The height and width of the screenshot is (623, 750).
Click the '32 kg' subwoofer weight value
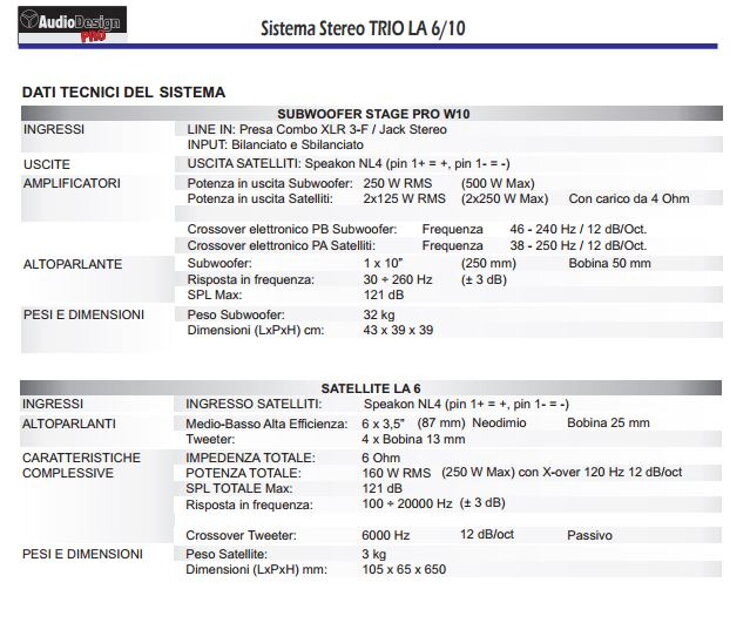click(379, 315)
